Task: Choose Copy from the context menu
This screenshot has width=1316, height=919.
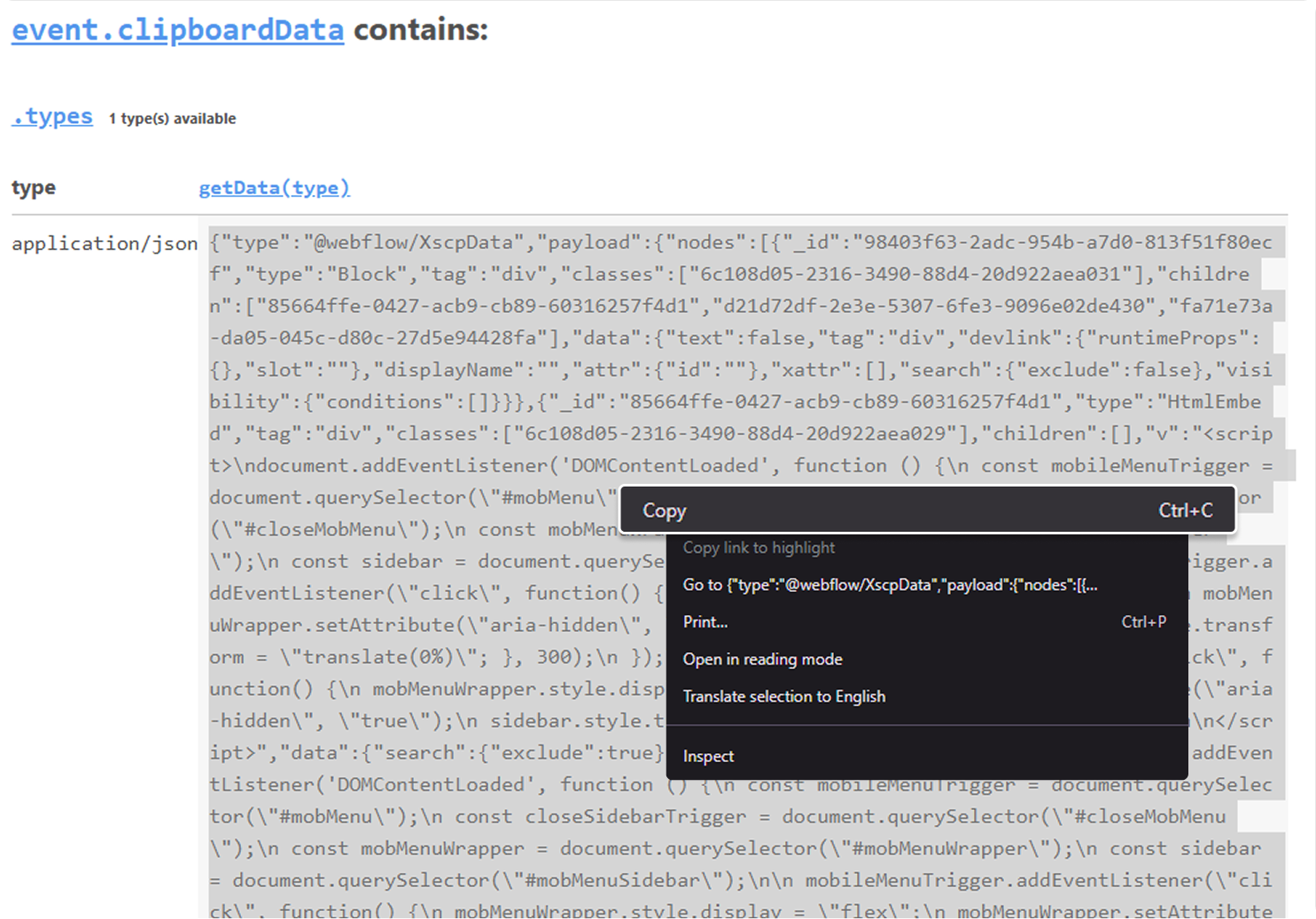Action: click(x=927, y=510)
